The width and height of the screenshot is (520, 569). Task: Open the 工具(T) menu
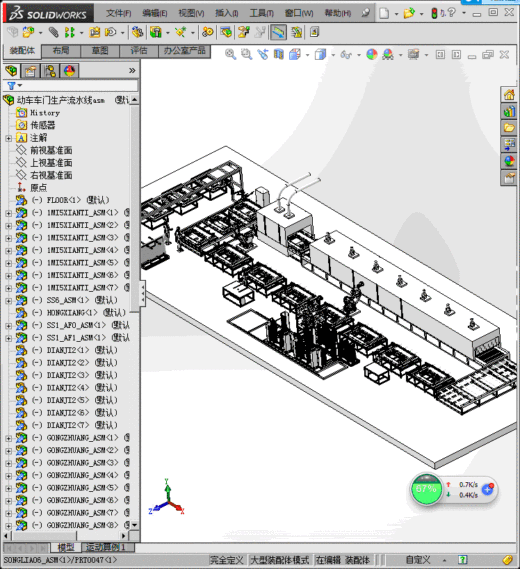(261, 13)
